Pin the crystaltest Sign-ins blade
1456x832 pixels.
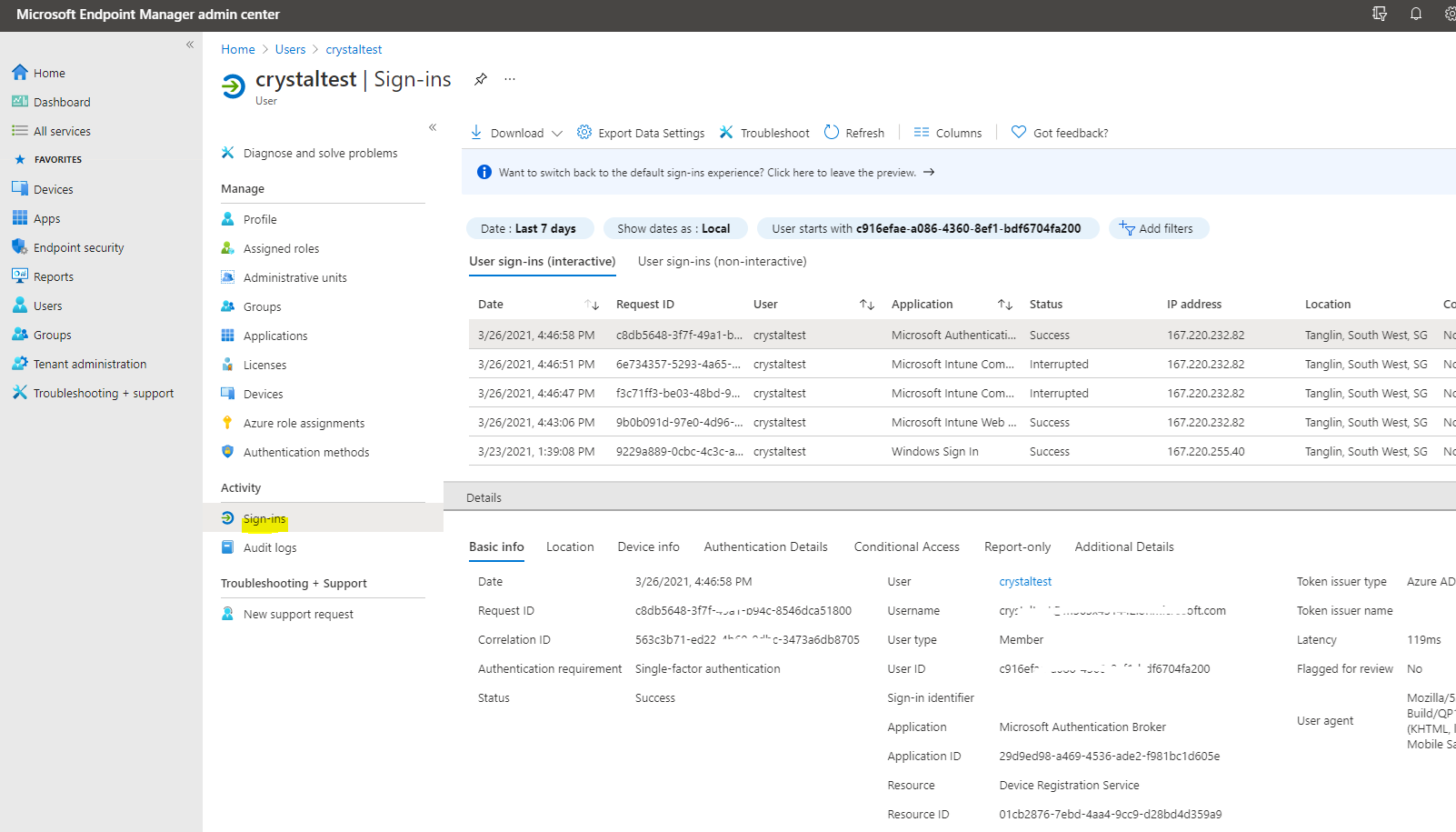pyautogui.click(x=481, y=79)
